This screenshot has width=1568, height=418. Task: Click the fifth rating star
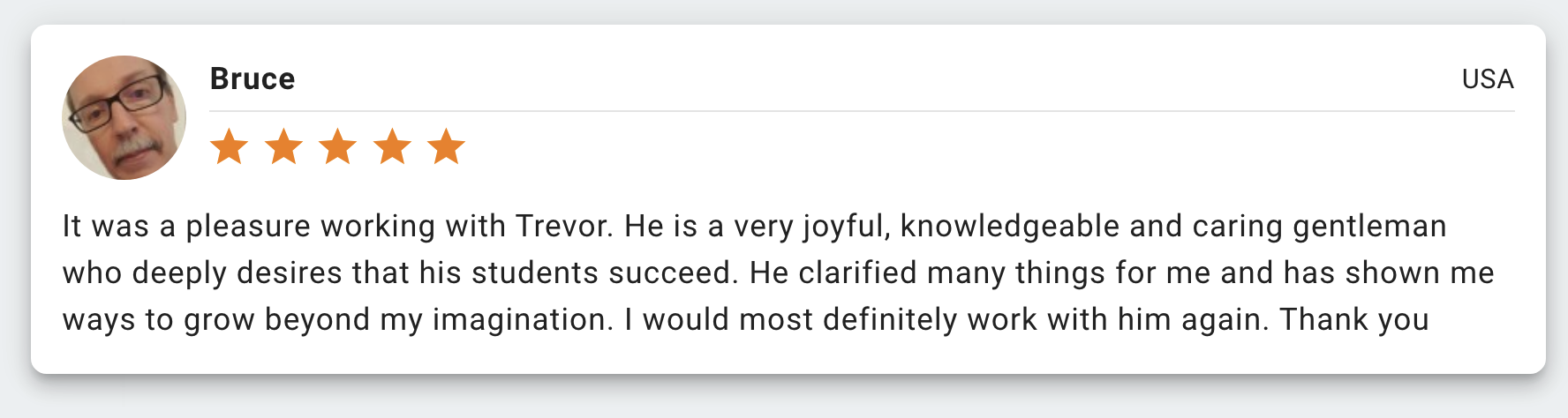pyautogui.click(x=447, y=147)
